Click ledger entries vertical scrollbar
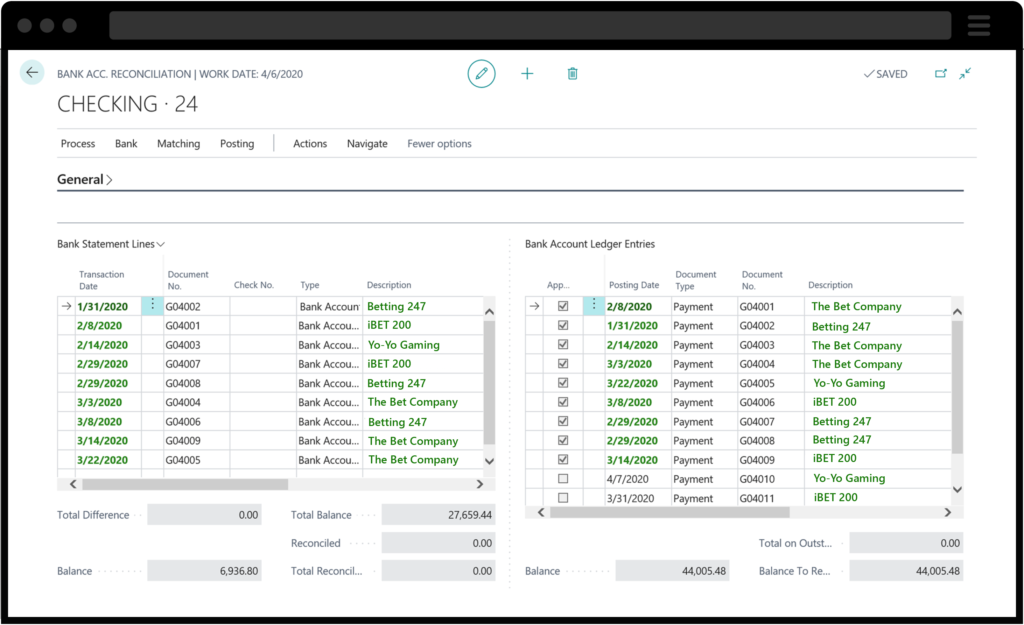 [957, 387]
